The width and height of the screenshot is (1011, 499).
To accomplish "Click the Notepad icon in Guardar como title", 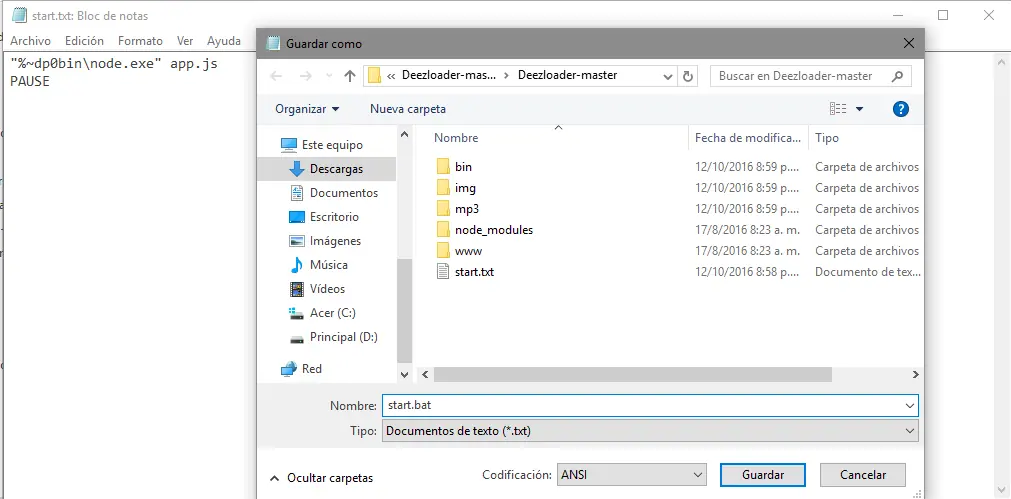I will click(273, 44).
